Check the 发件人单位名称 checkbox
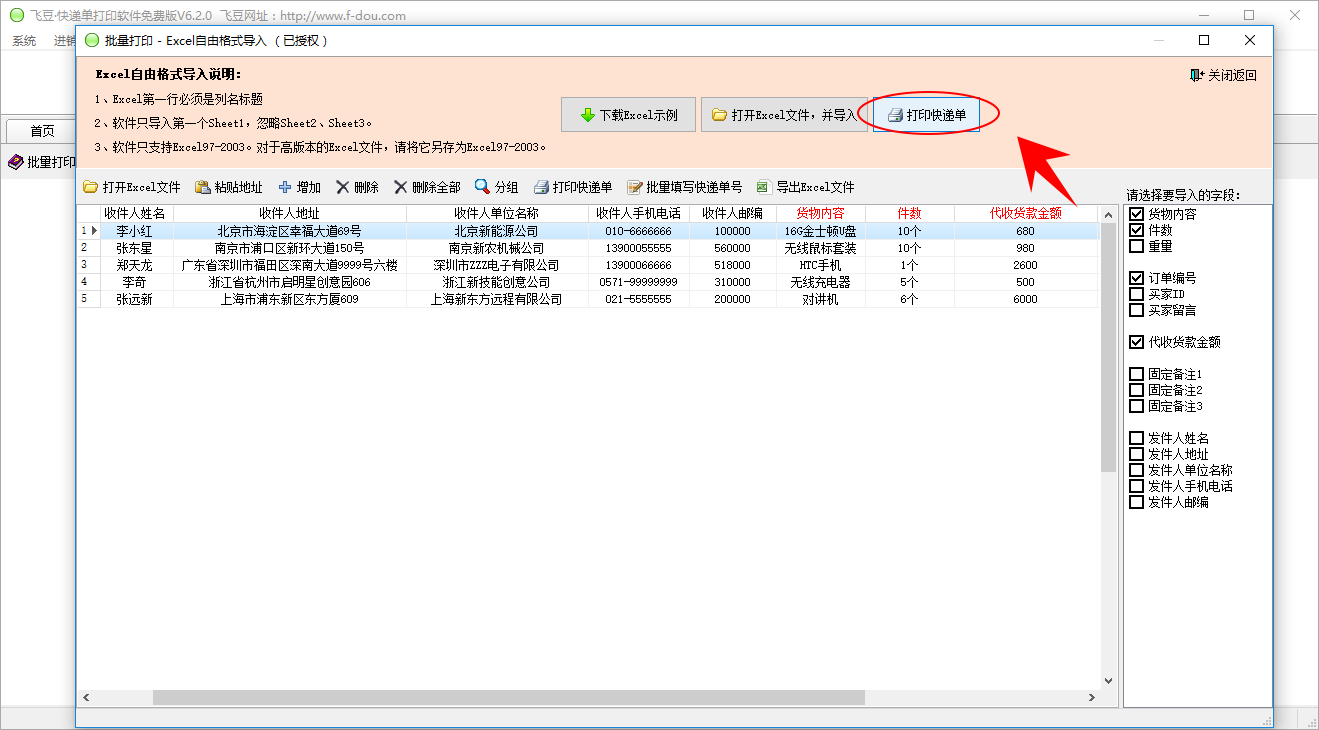This screenshot has height=730, width=1319. 1136,470
